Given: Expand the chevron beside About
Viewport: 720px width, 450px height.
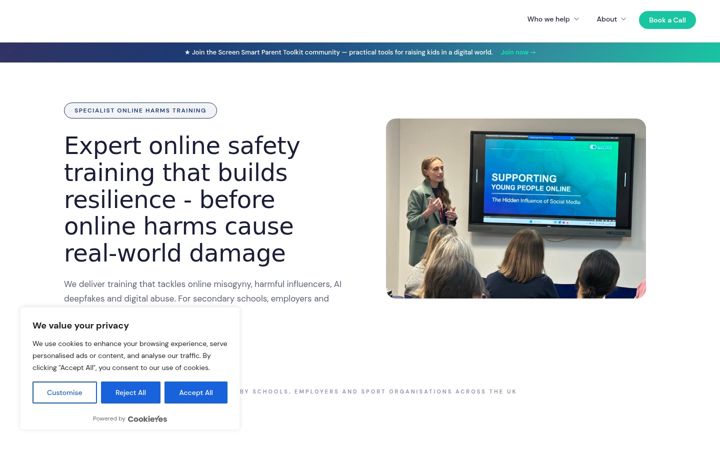Looking at the screenshot, I should point(623,19).
